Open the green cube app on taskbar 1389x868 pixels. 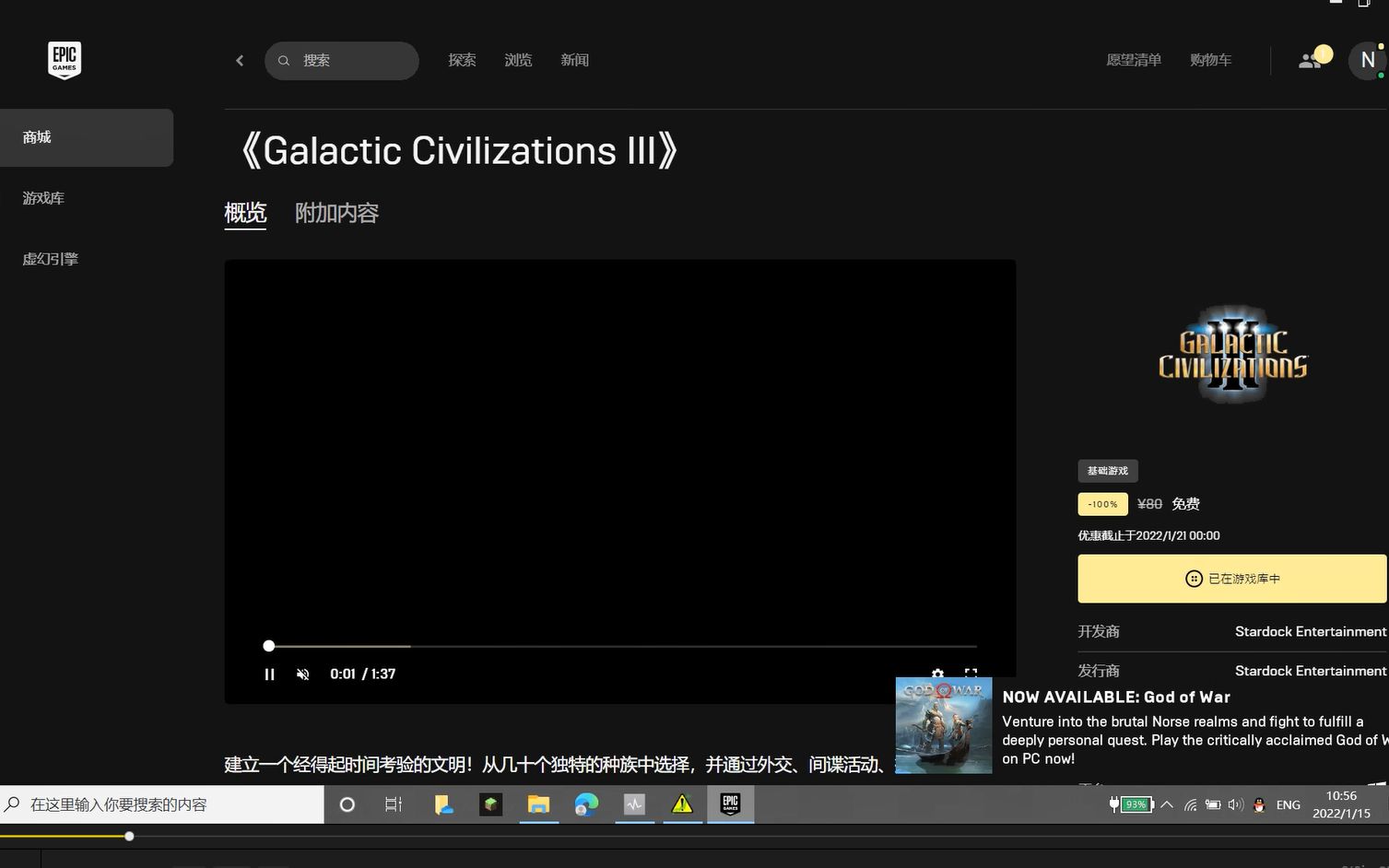490,804
